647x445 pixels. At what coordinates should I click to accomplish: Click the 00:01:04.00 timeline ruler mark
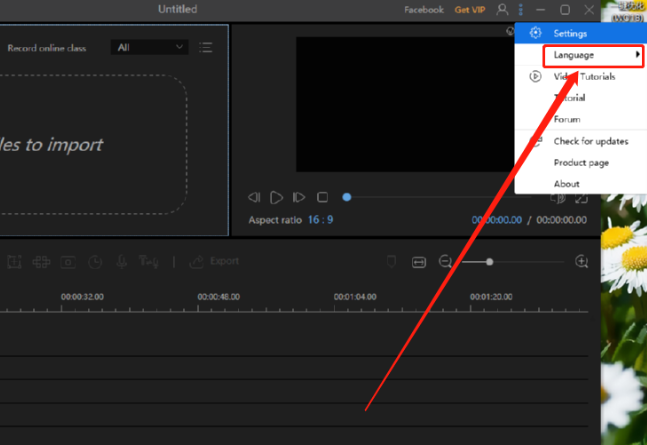[x=355, y=297]
